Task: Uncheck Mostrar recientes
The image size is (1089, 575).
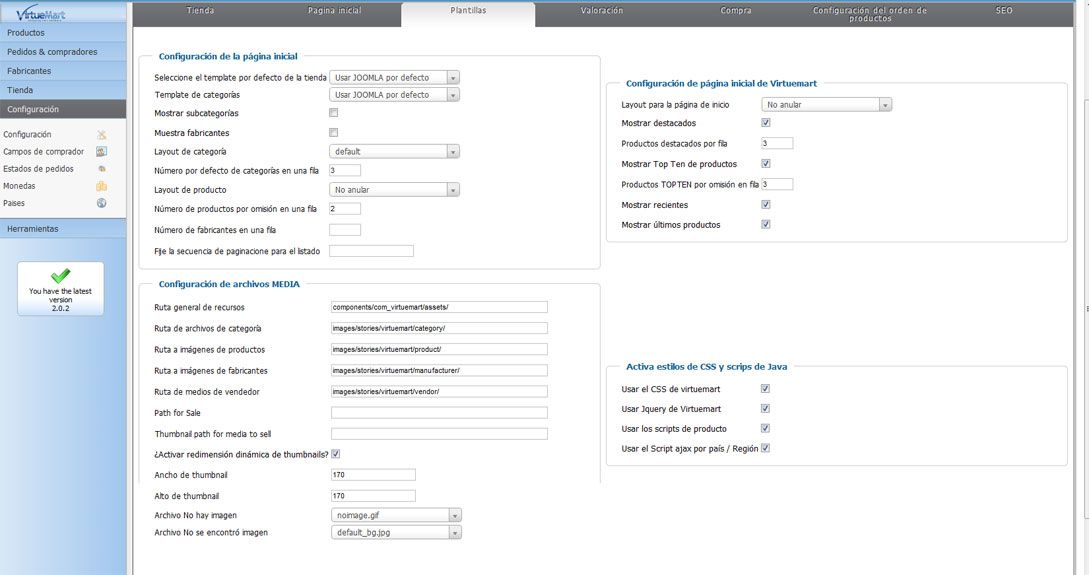Action: (765, 205)
